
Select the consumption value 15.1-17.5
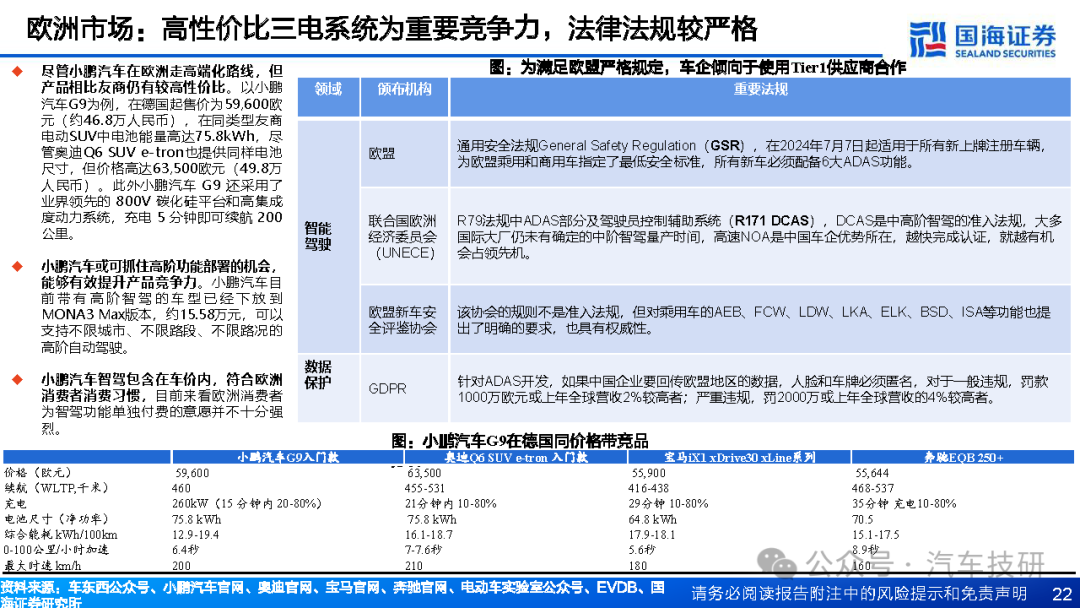[x=876, y=535]
